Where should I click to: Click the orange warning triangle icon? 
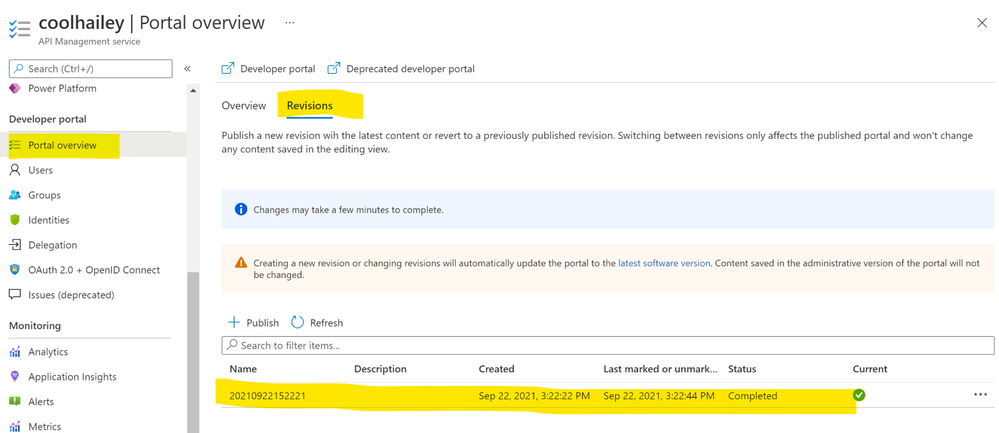pos(241,262)
